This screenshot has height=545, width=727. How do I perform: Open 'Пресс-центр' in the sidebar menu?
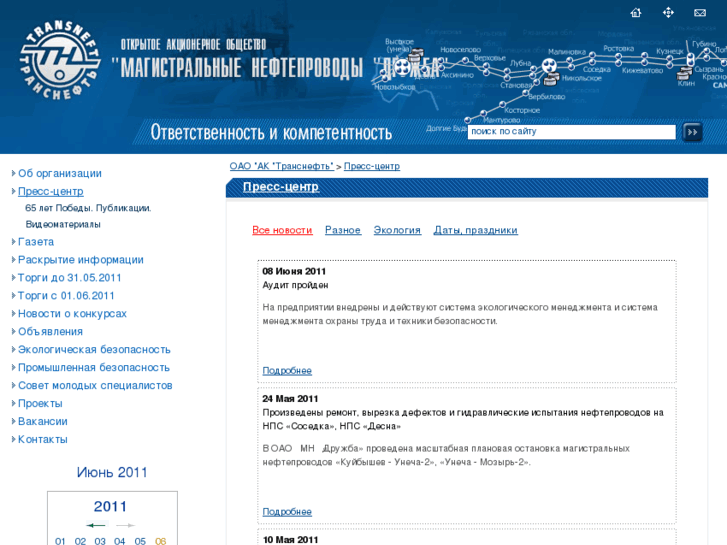[51, 192]
